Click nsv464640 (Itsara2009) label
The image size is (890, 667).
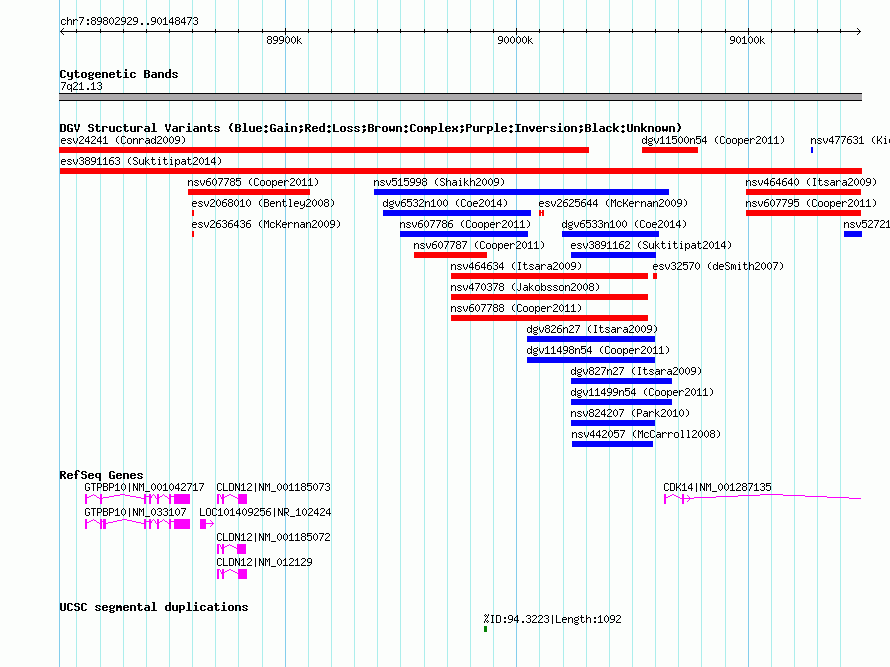[811, 182]
